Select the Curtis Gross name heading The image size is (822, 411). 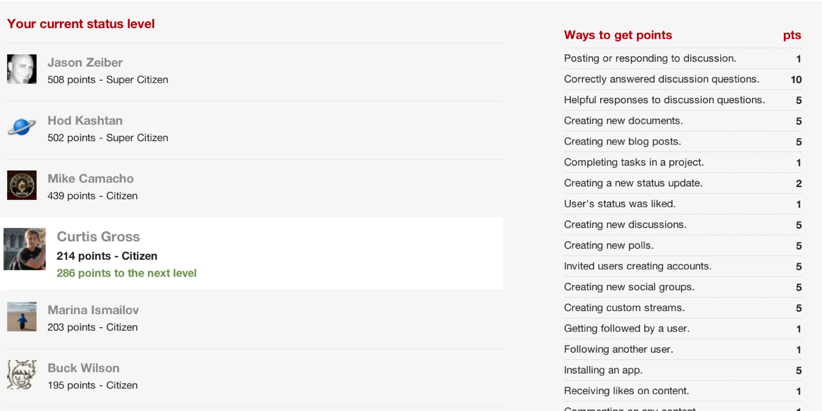tap(98, 237)
